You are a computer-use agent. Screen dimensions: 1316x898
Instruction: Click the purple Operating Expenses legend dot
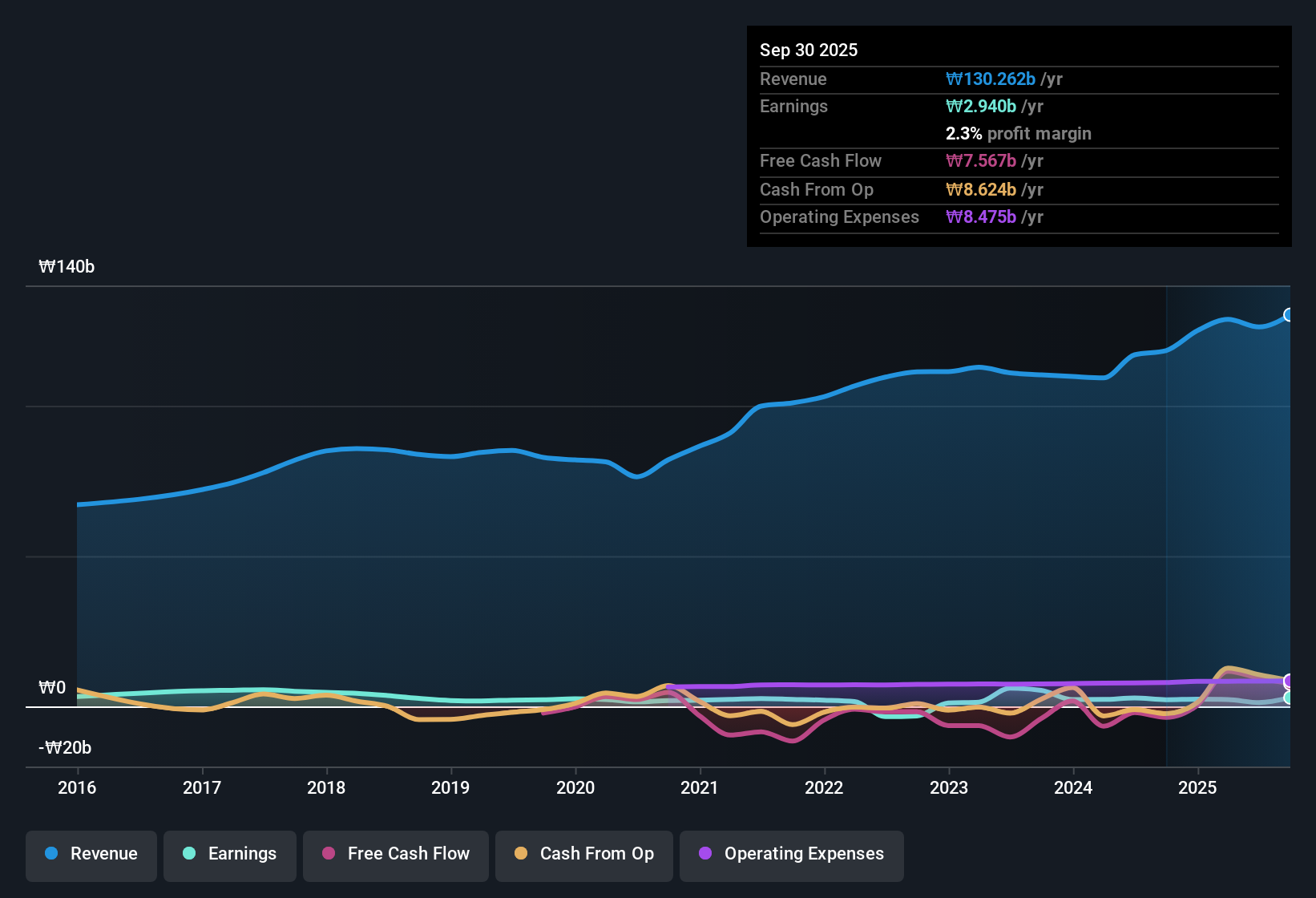tap(705, 854)
